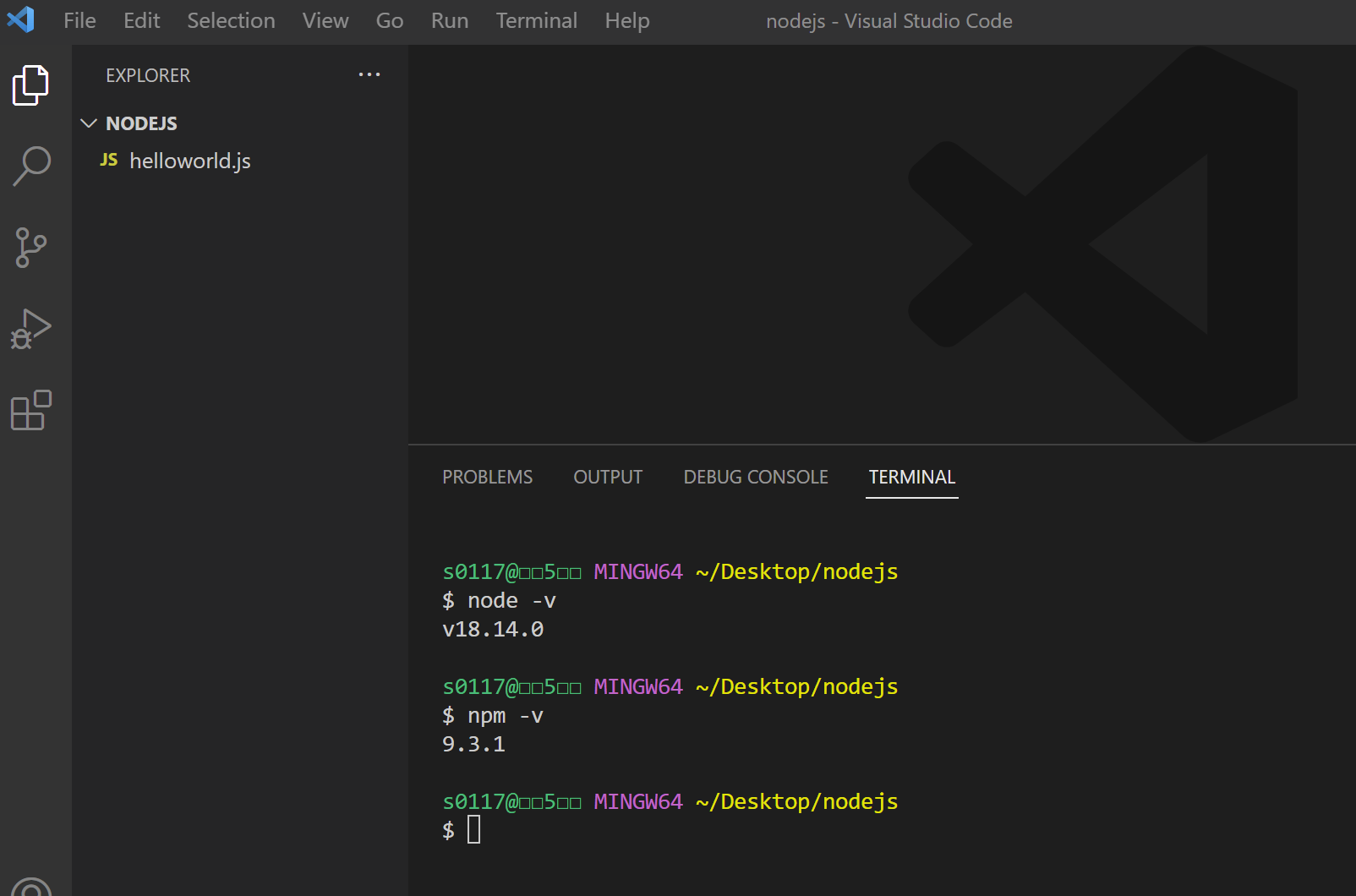Open the Selection menu
The width and height of the screenshot is (1356, 896).
pos(232,20)
